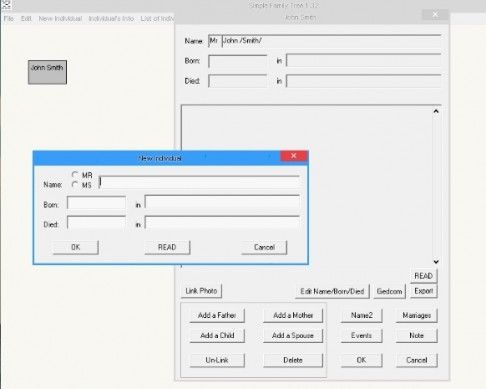The height and width of the screenshot is (389, 486).
Task: Click the Note button
Action: click(417, 335)
